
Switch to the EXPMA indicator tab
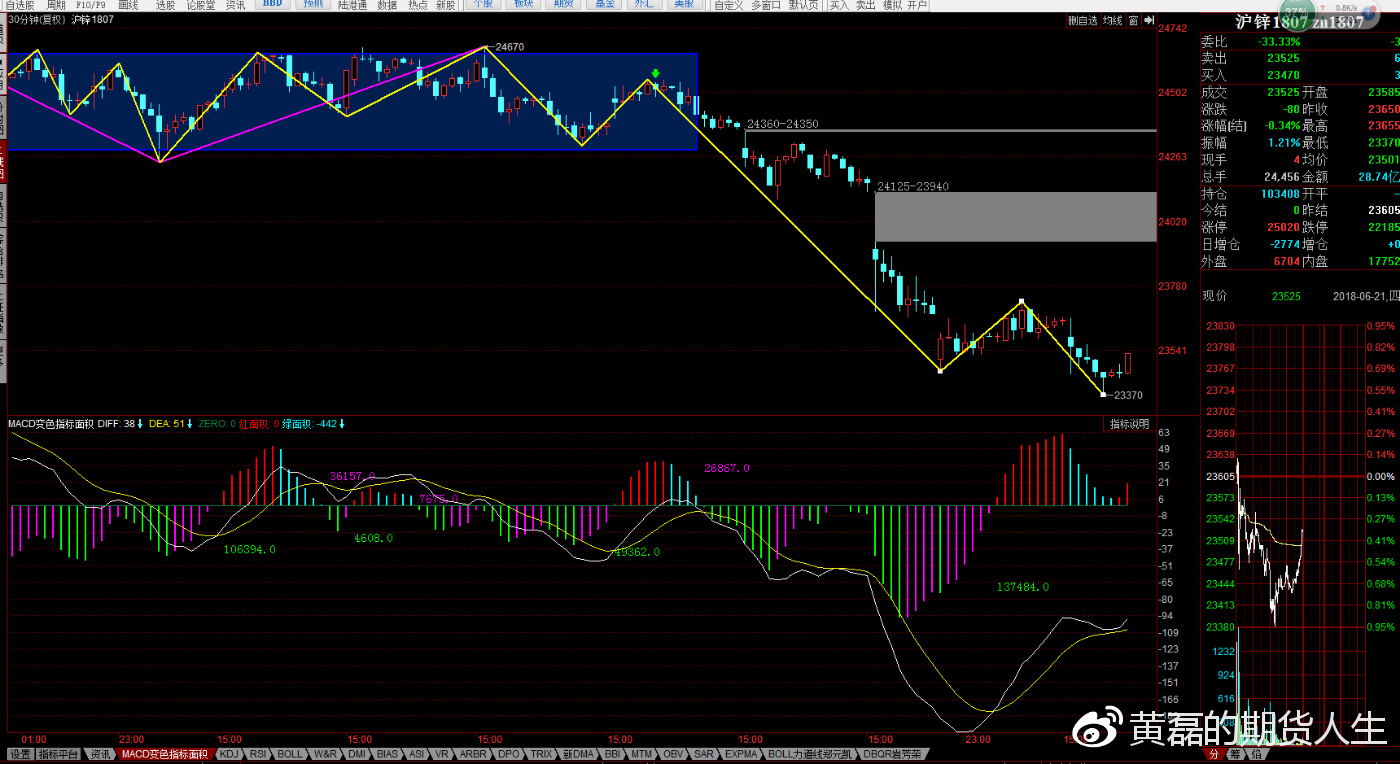tap(741, 754)
